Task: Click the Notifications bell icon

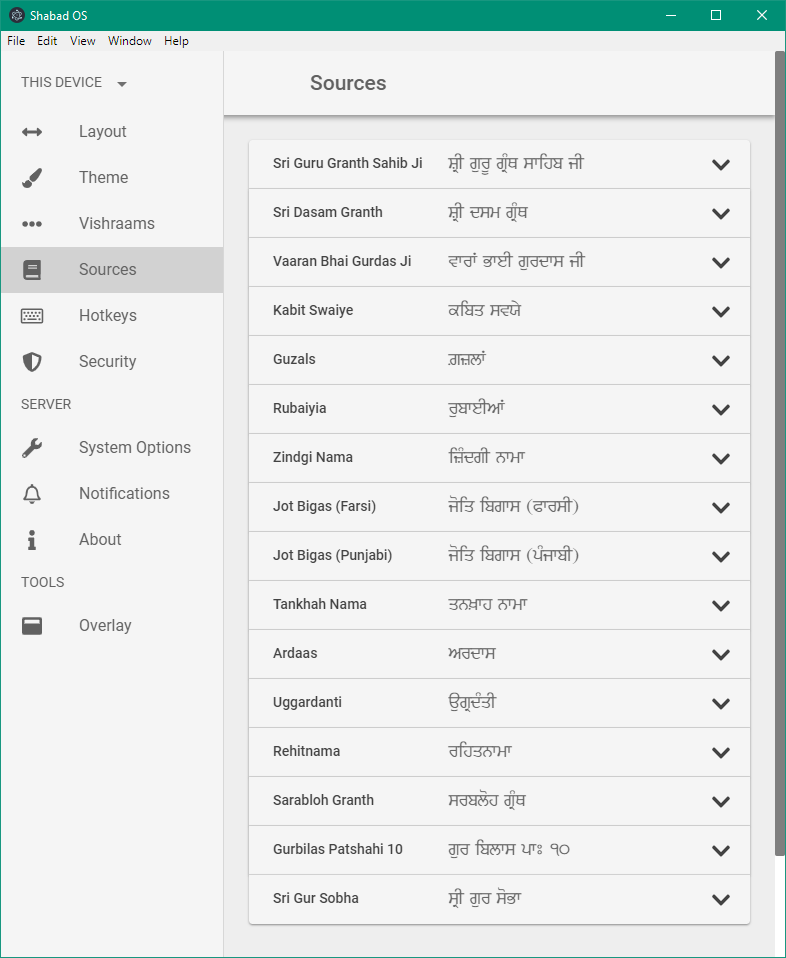Action: coord(32,494)
